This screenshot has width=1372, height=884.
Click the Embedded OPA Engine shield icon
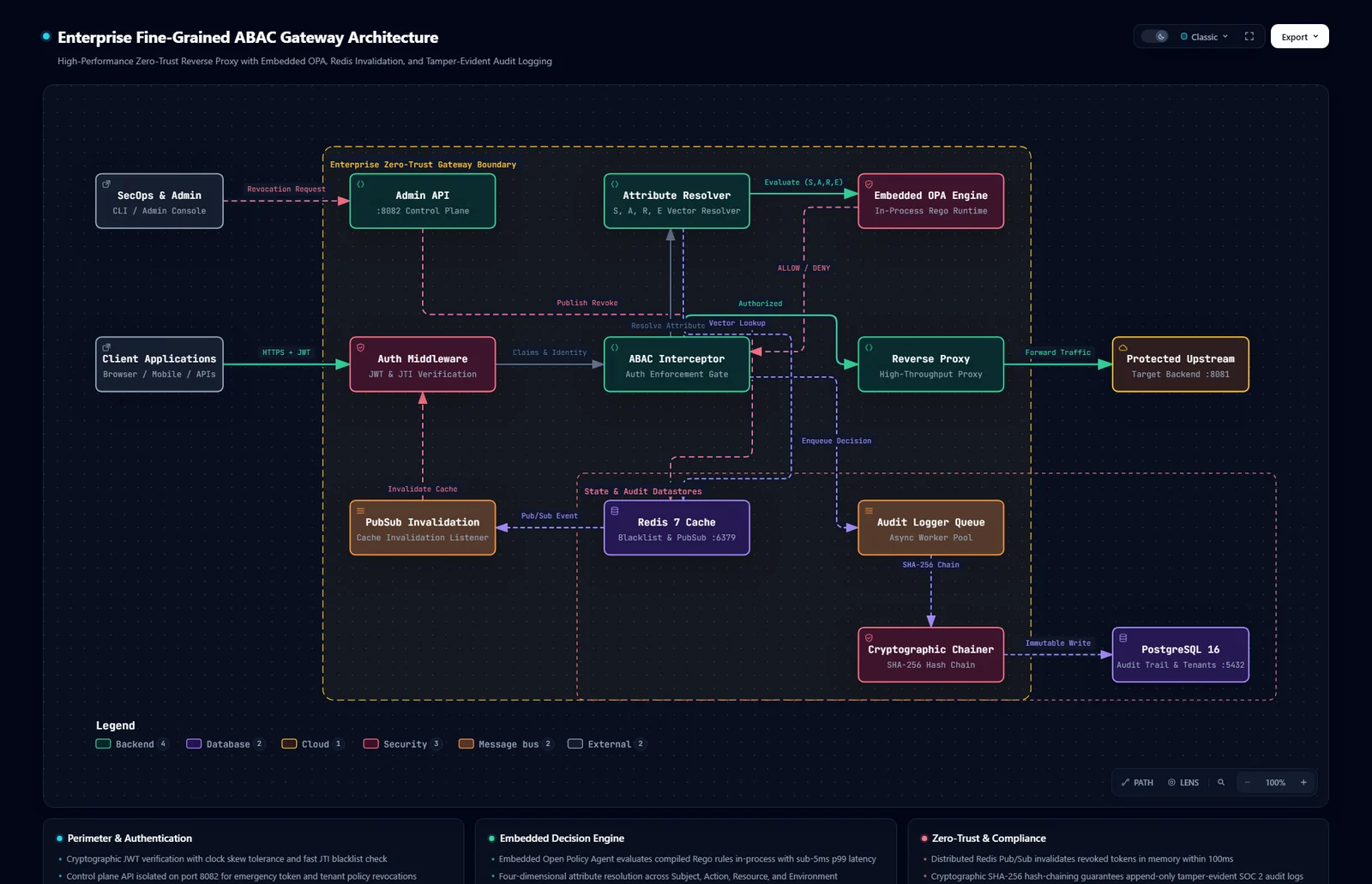pos(869,184)
